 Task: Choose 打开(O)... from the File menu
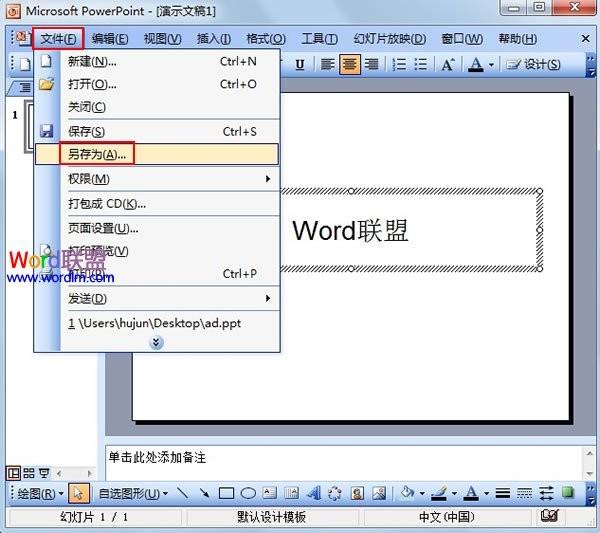[157, 84]
